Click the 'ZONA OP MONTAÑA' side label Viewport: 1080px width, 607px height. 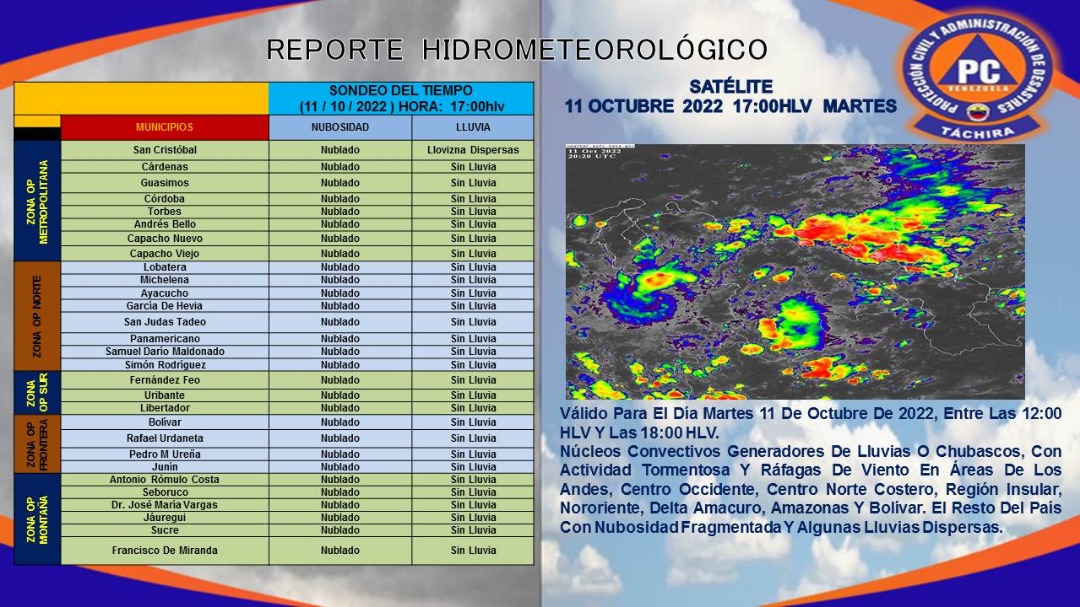[x=37, y=519]
